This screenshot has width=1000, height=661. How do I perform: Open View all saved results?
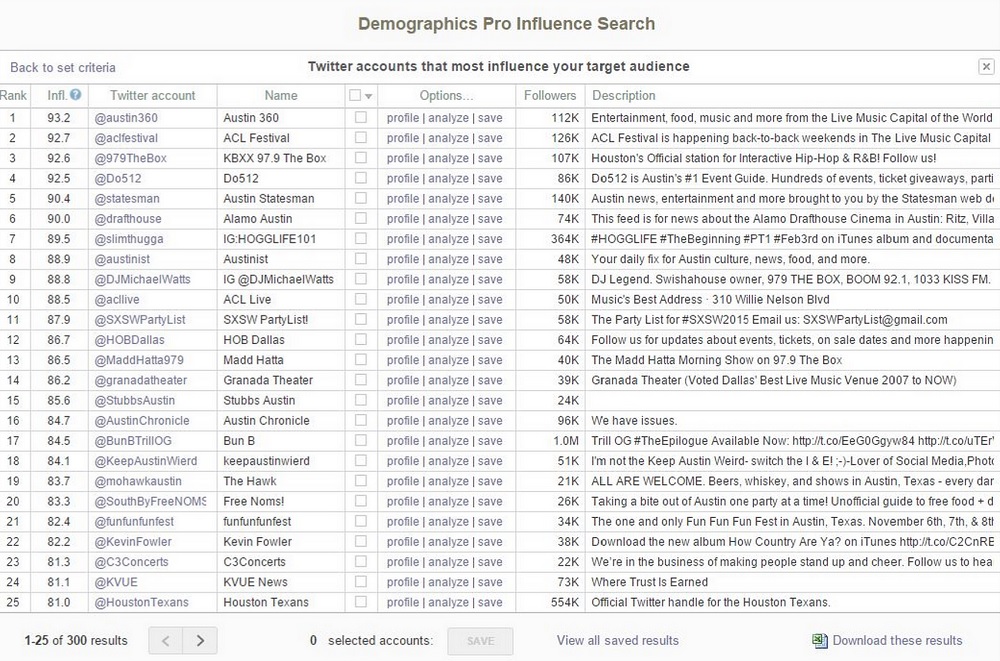pos(617,641)
